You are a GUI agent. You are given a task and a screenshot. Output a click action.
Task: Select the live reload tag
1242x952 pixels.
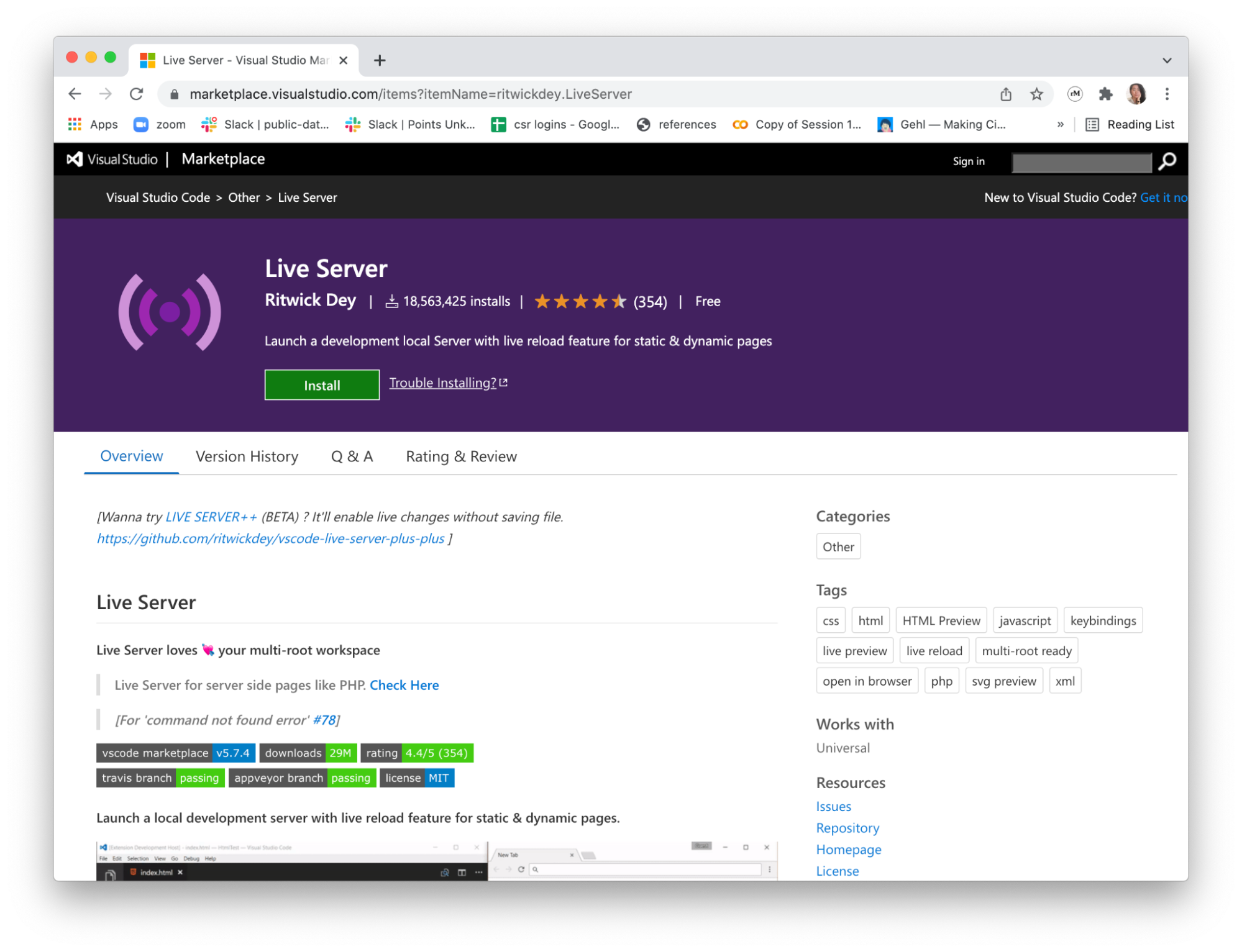tap(934, 651)
